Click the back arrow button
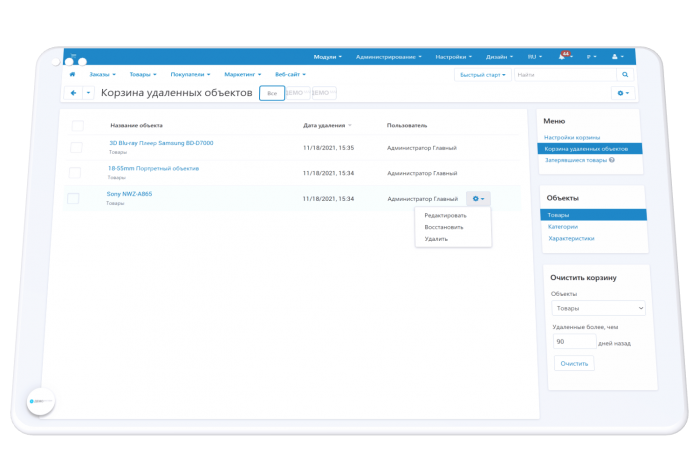The width and height of the screenshot is (700, 466). point(73,93)
